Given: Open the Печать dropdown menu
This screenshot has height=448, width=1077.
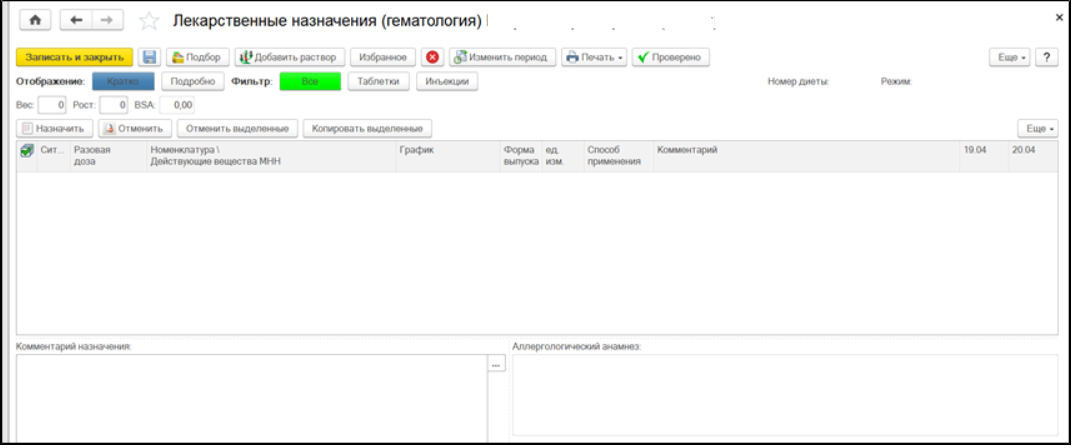Looking at the screenshot, I should (x=594, y=57).
